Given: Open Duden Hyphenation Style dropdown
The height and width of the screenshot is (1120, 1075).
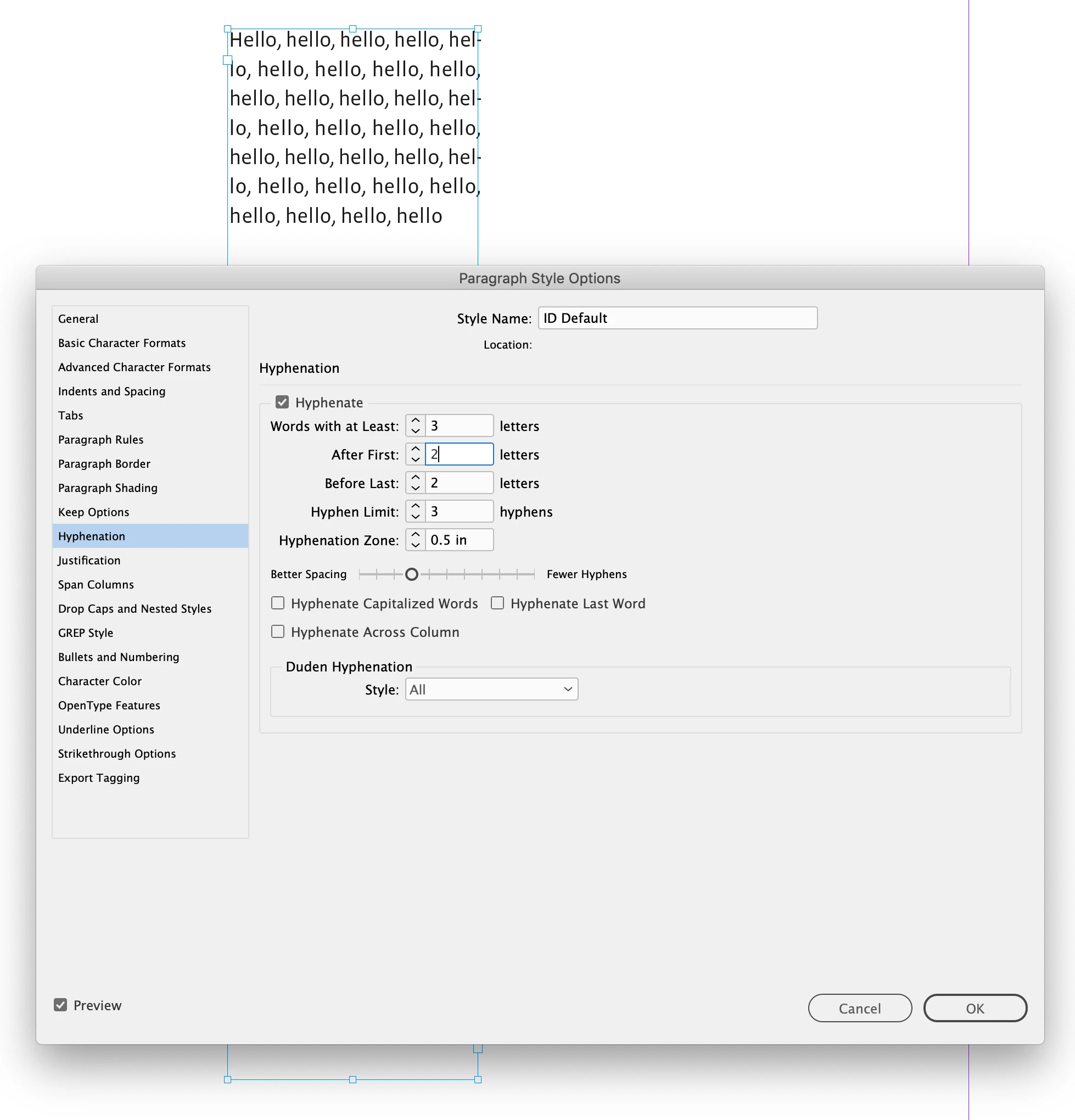Looking at the screenshot, I should coord(491,689).
